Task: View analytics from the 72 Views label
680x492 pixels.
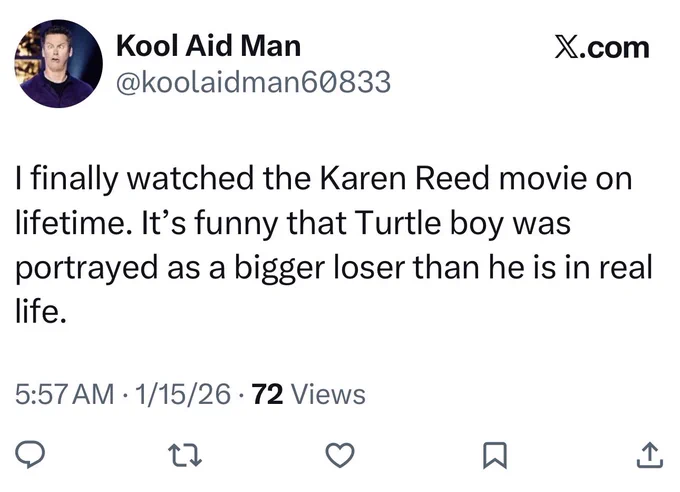Action: click(x=309, y=394)
